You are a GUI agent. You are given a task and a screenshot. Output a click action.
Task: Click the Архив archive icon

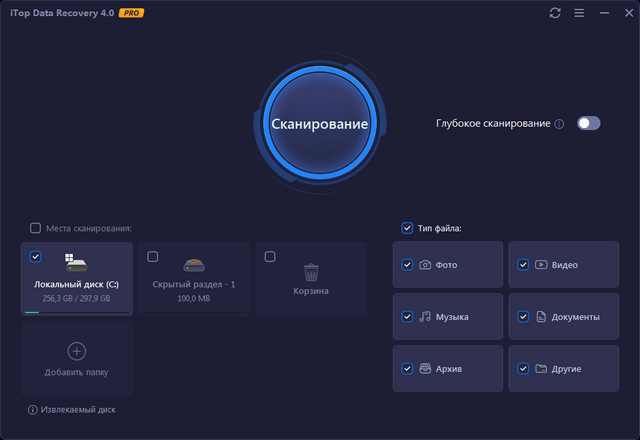(425, 369)
